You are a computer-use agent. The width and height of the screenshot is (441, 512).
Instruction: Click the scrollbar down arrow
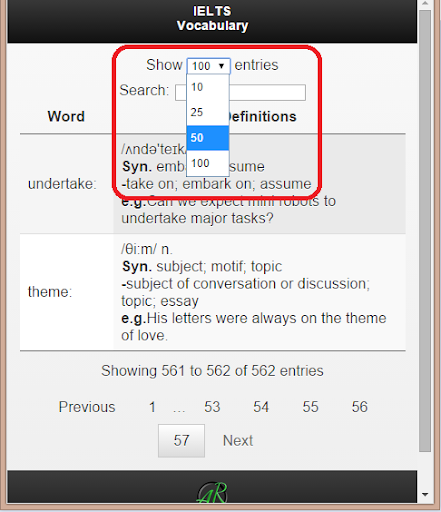[425, 494]
